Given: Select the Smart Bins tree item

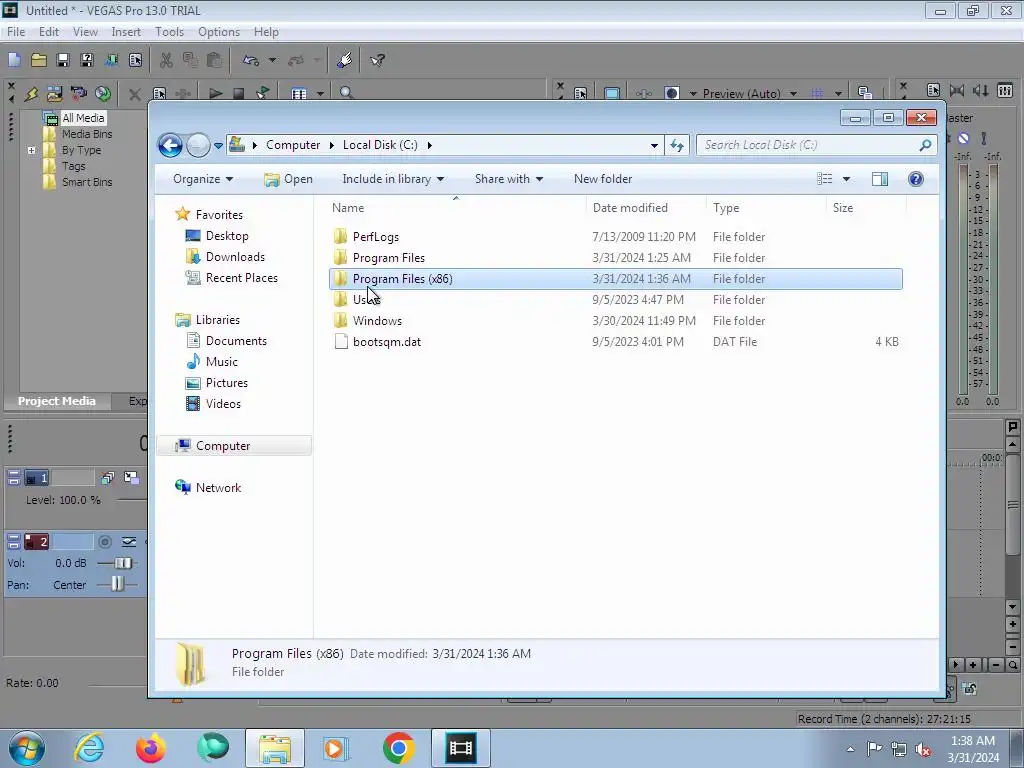Looking at the screenshot, I should coord(87,182).
